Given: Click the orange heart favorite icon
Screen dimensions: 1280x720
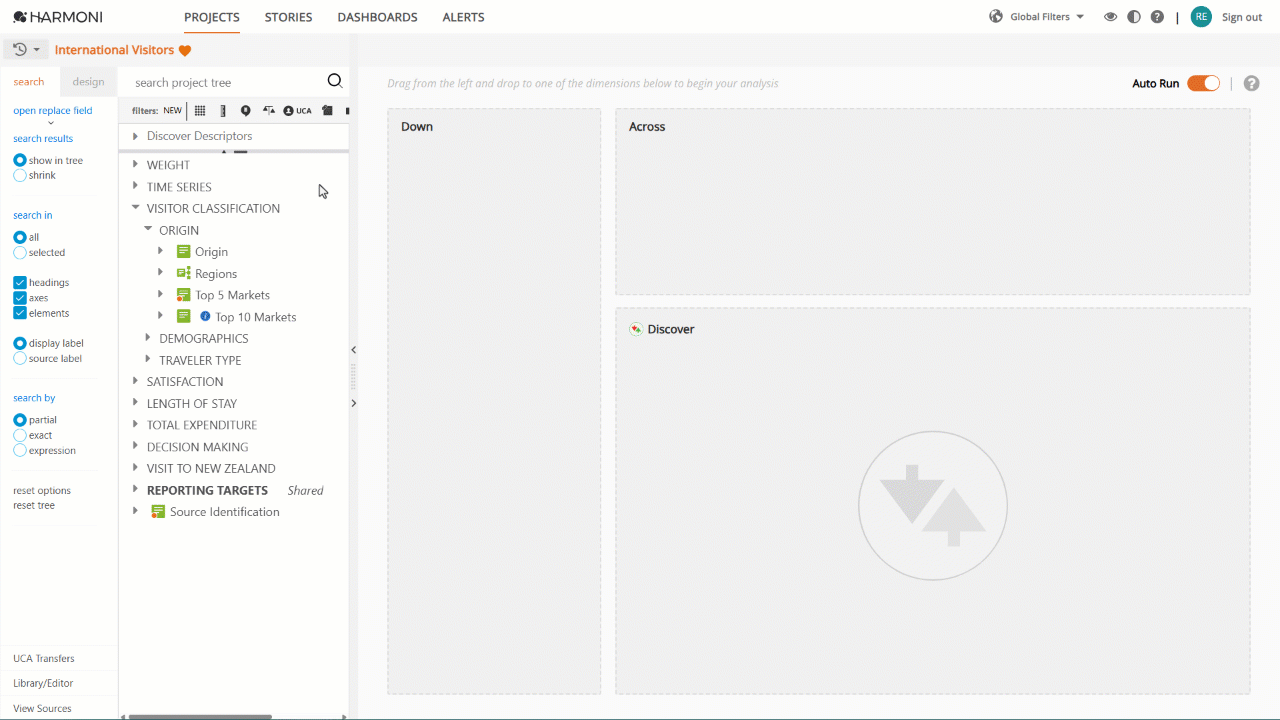Looking at the screenshot, I should pos(185,51).
